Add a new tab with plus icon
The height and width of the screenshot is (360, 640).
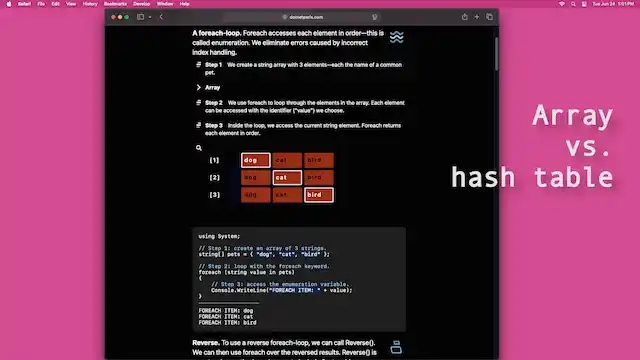pos(476,17)
